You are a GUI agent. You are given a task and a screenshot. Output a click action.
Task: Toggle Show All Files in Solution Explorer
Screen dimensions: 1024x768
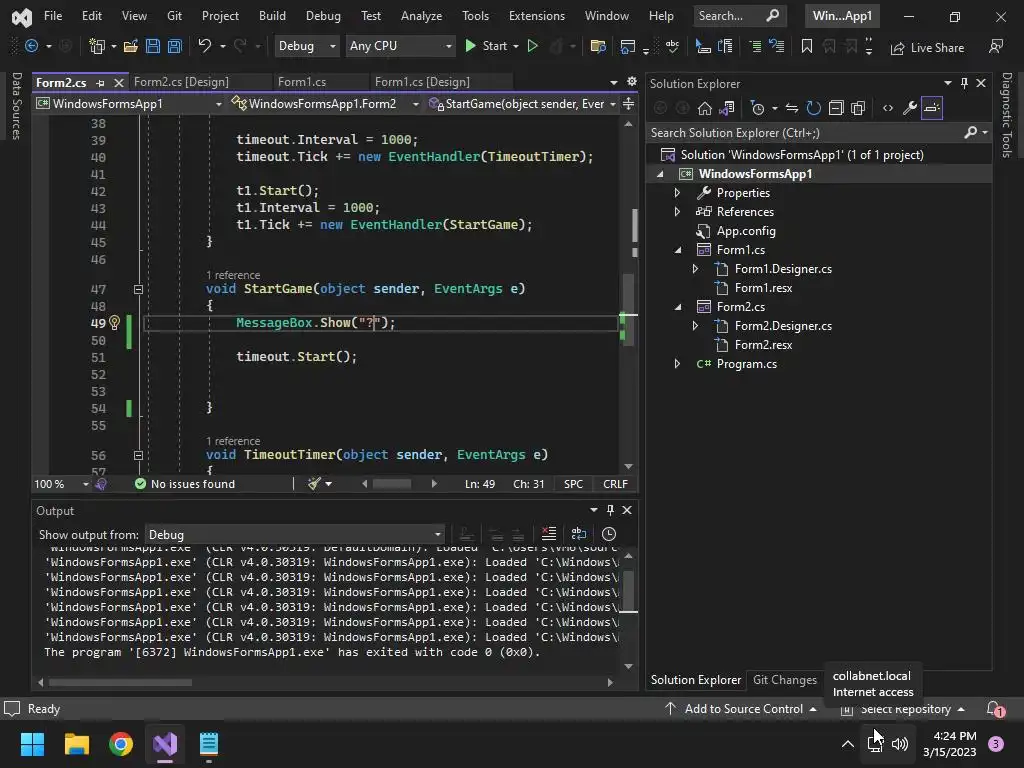[x=858, y=108]
